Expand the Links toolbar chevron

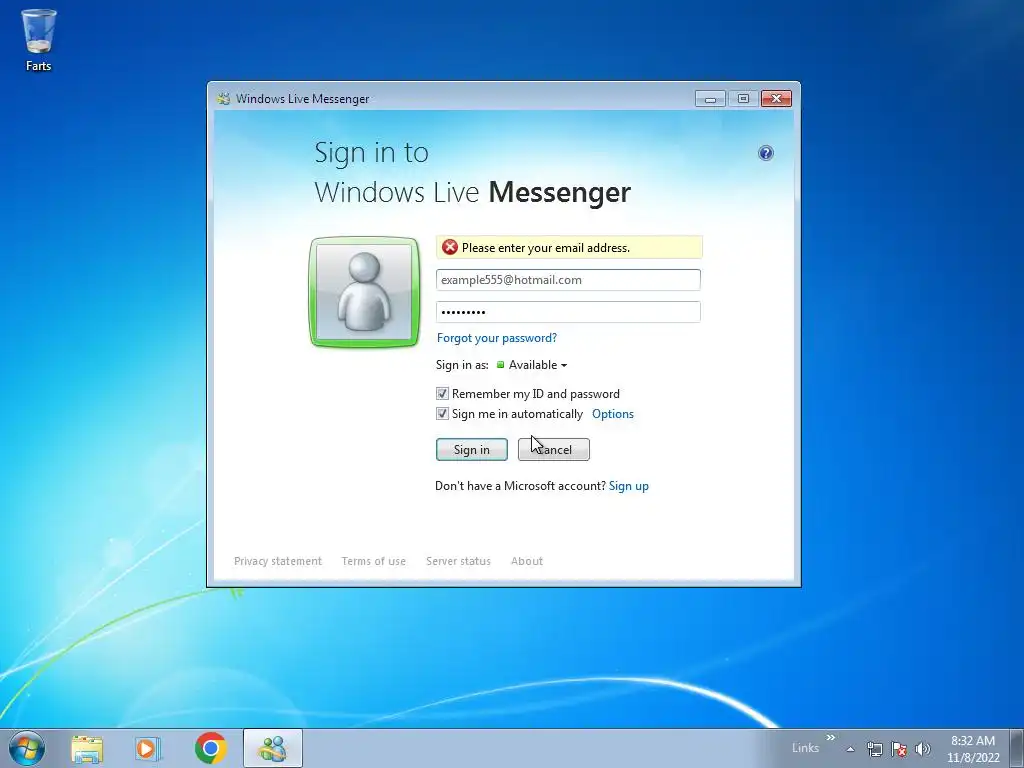[831, 738]
